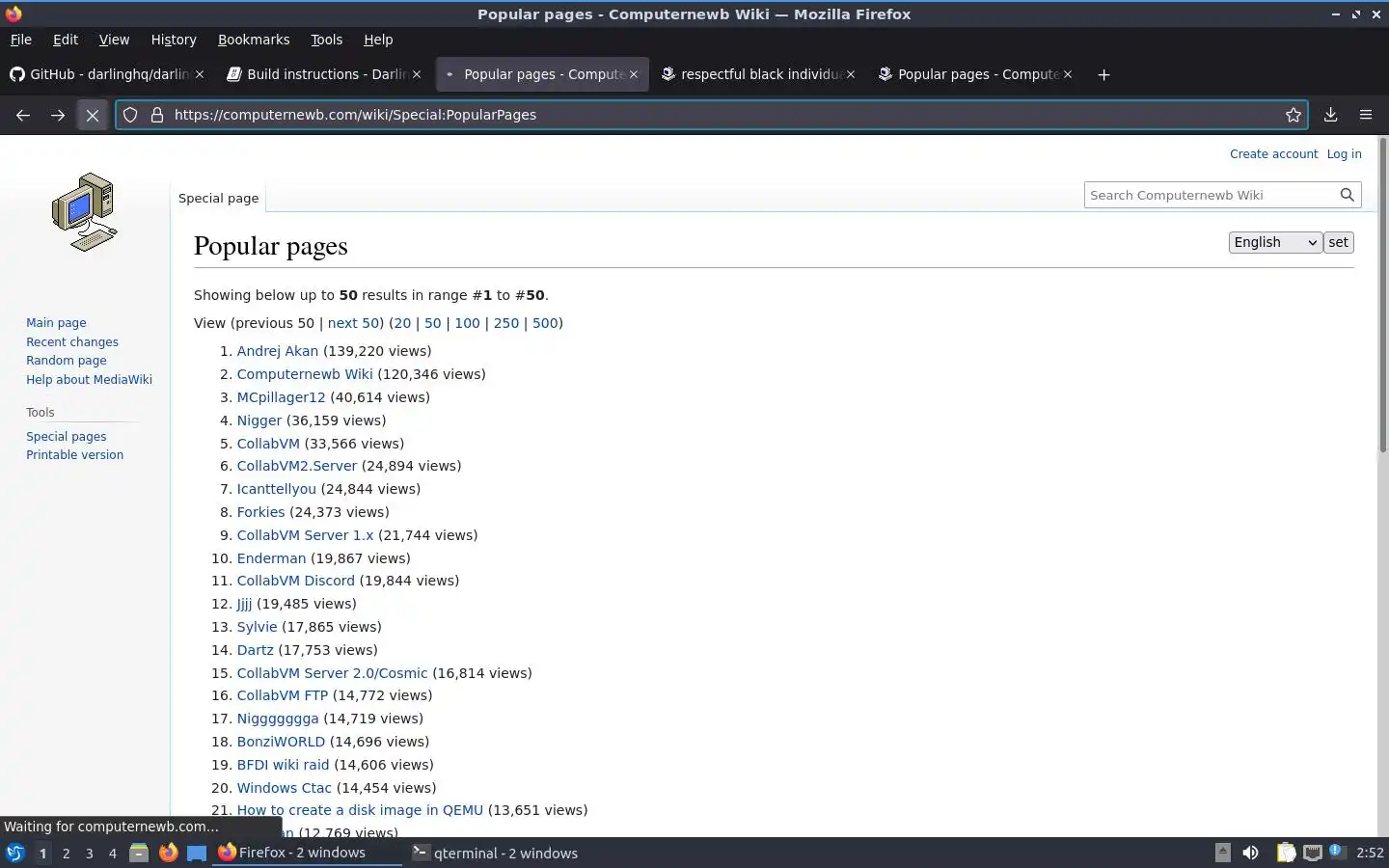Image resolution: width=1389 pixels, height=868 pixels.
Task: Click the tray update notifier icon
Action: point(1336,851)
